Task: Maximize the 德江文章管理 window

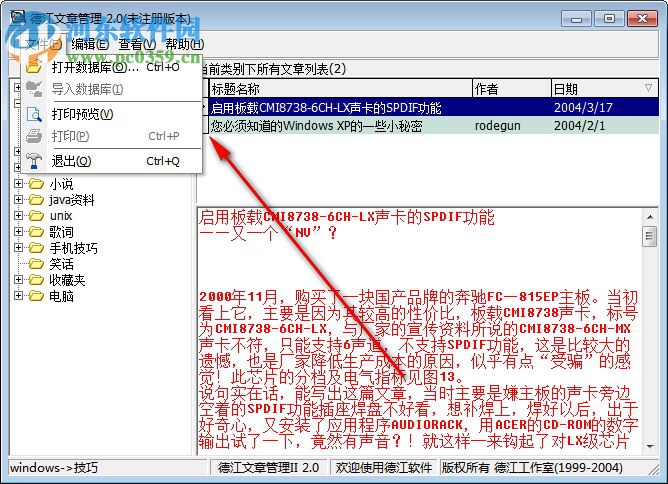Action: coord(609,19)
